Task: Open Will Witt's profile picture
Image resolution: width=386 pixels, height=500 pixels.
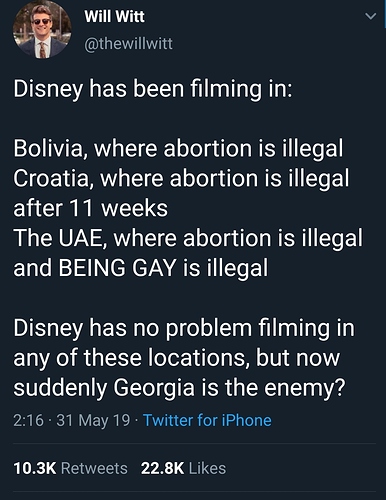Action: click(42, 30)
